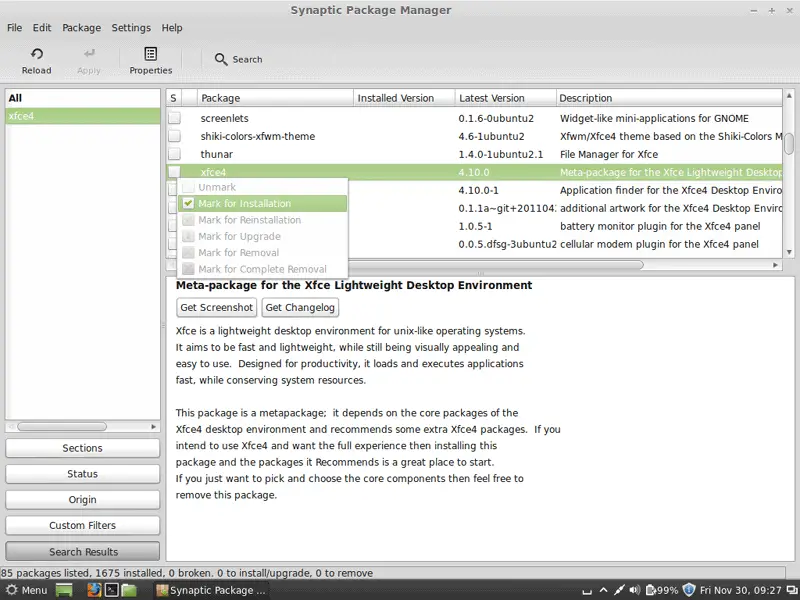
Task: Click package list horizontal scroll-right arrow
Action: click(776, 265)
